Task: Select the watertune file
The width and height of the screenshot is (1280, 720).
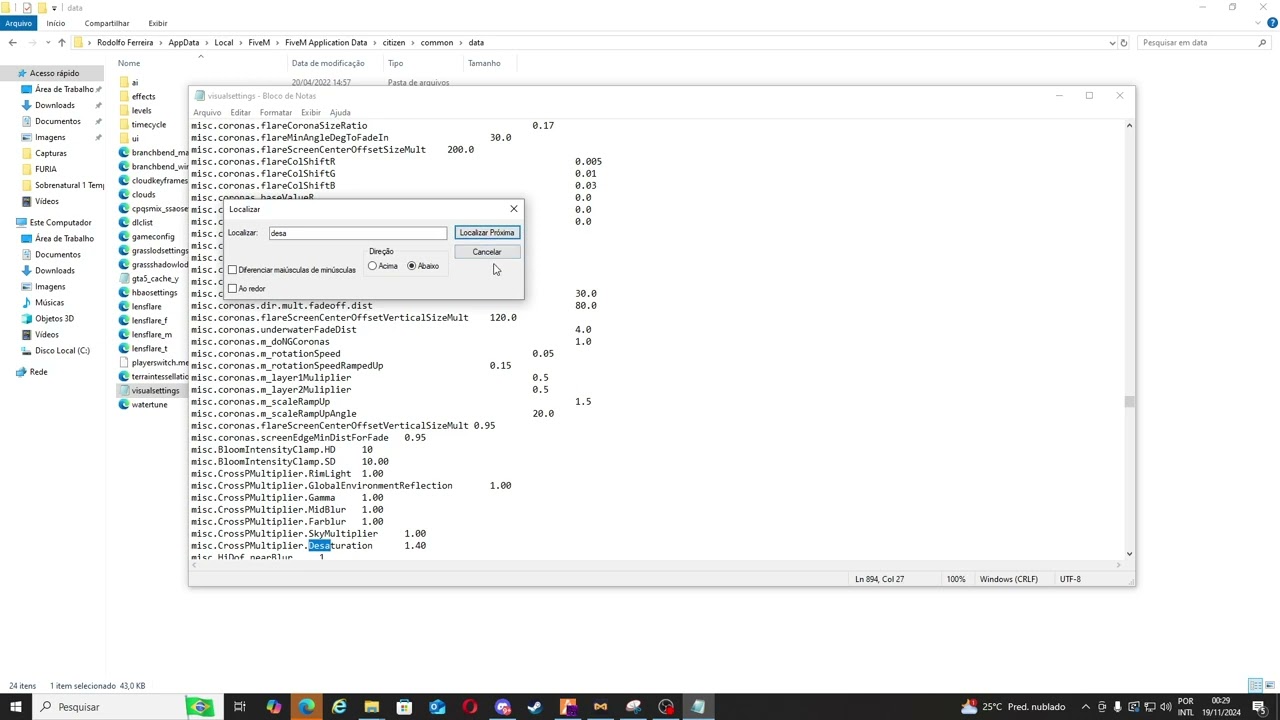Action: (149, 405)
